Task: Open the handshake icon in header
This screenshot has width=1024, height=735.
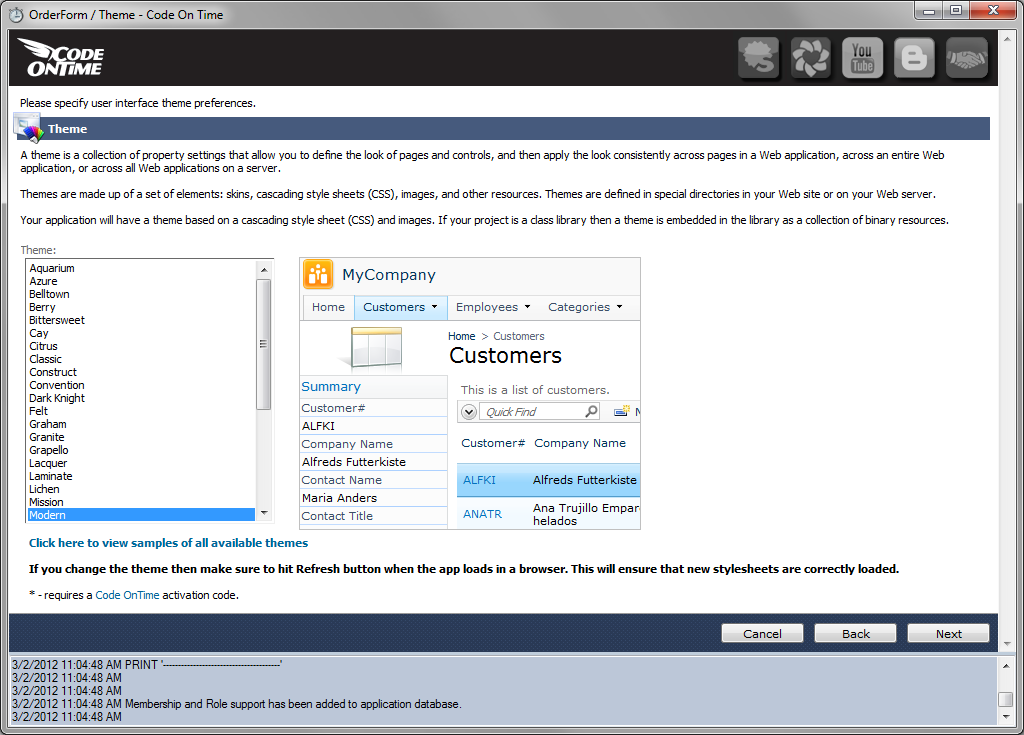Action: (967, 57)
